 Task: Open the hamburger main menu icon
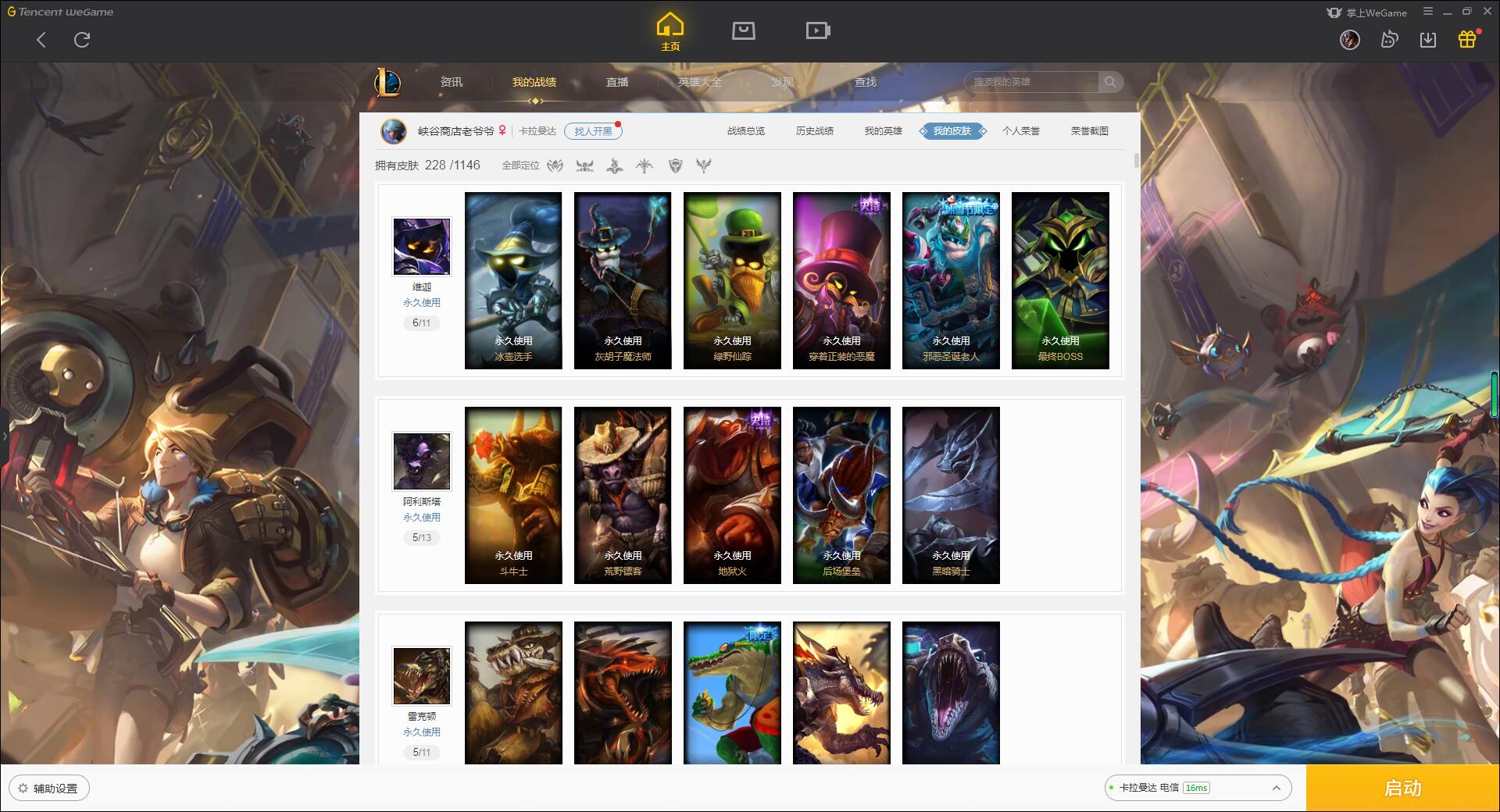[x=1428, y=12]
